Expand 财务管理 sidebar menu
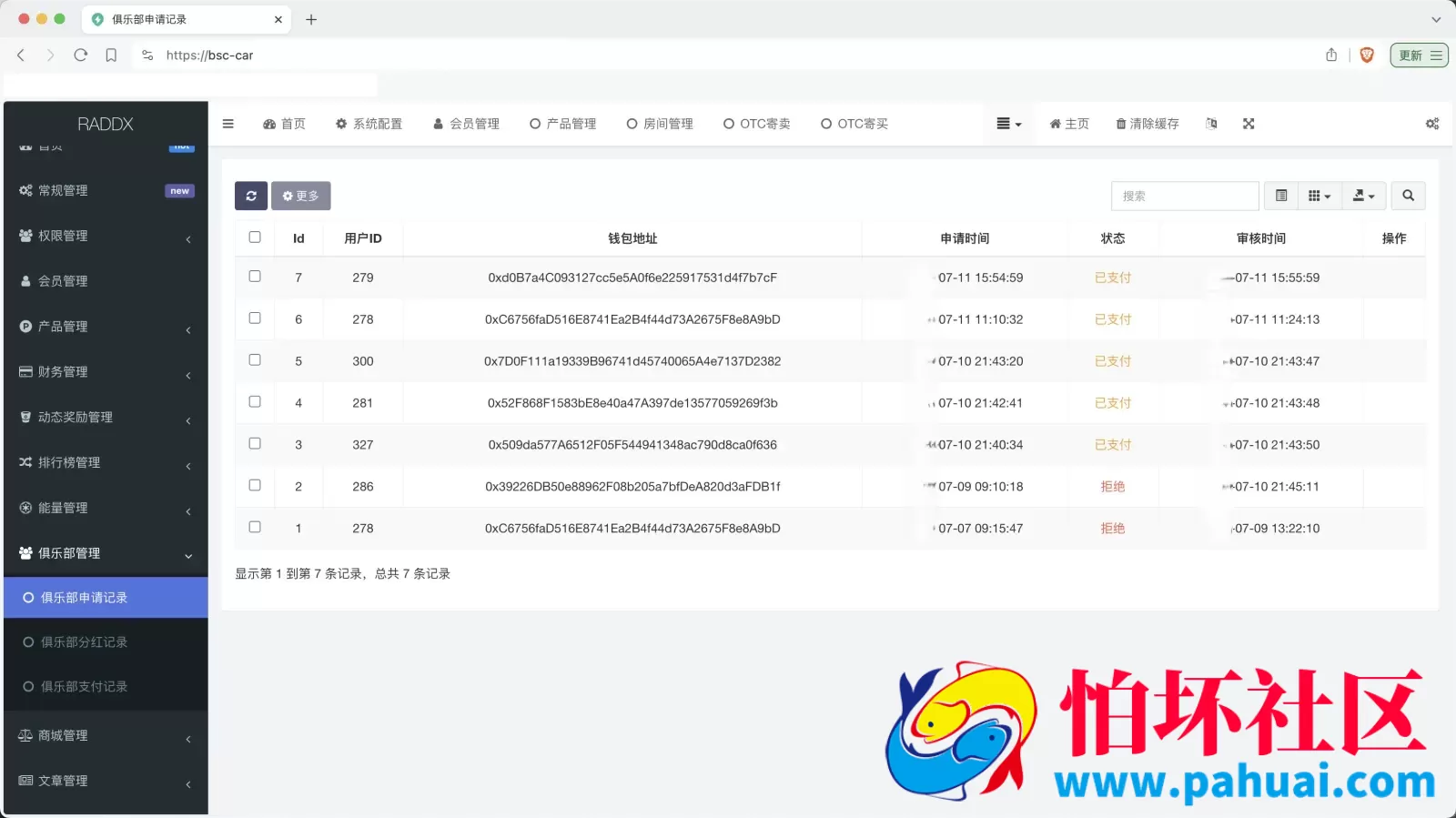The image size is (1456, 818). (106, 372)
